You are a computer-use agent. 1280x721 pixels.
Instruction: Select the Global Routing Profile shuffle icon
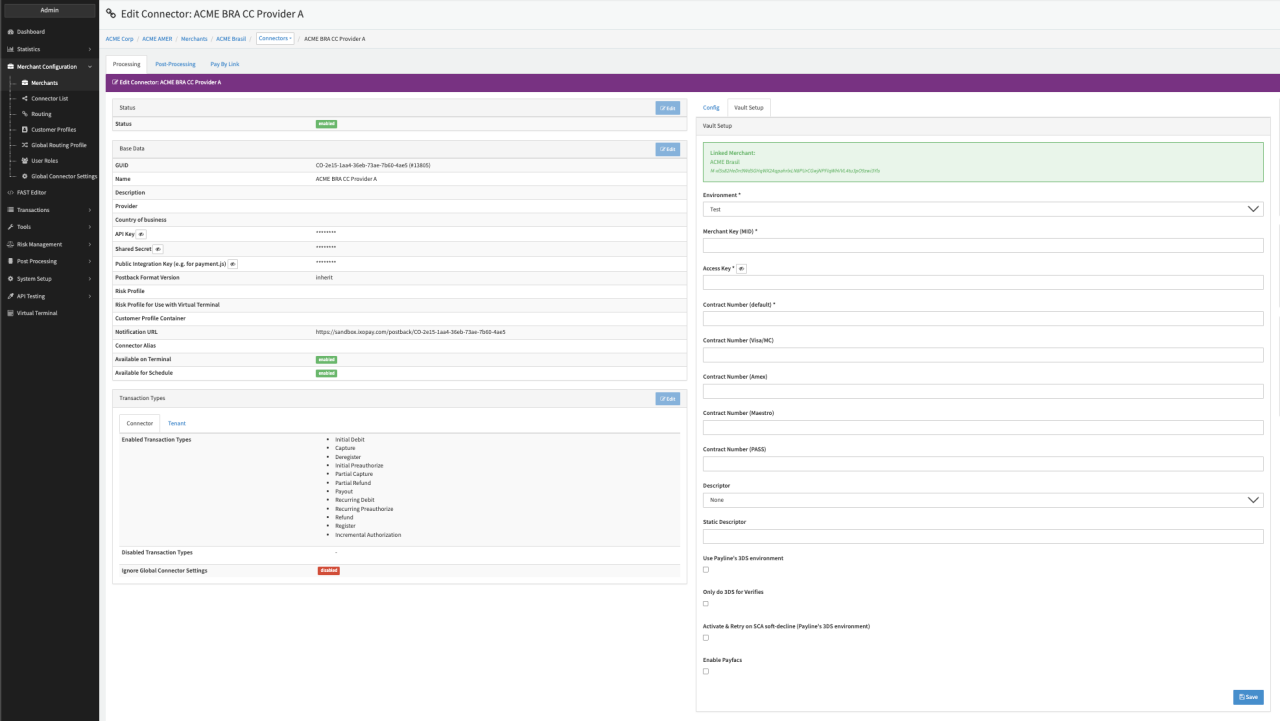pos(24,145)
